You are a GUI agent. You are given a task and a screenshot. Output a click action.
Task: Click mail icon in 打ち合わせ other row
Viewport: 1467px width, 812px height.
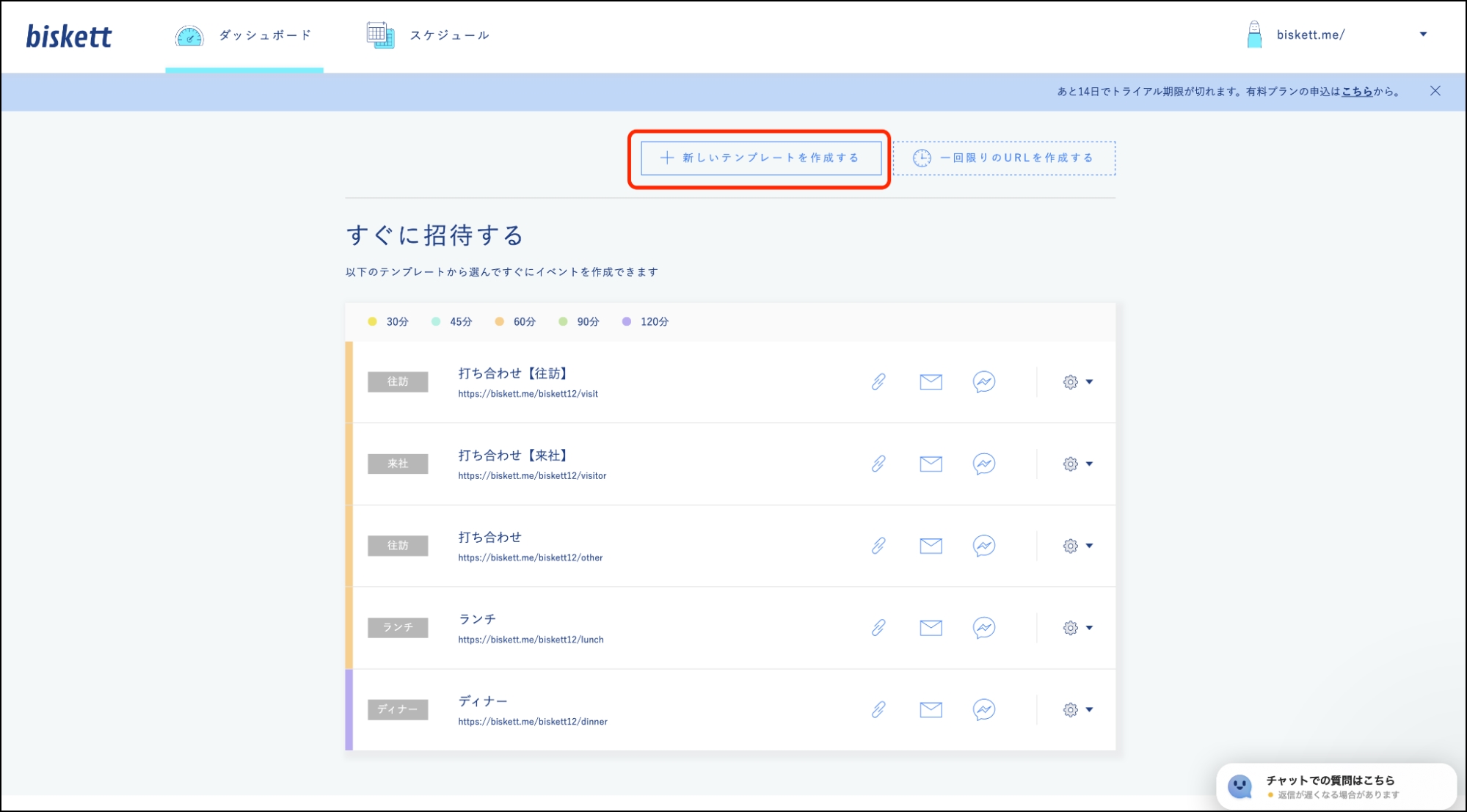point(931,546)
